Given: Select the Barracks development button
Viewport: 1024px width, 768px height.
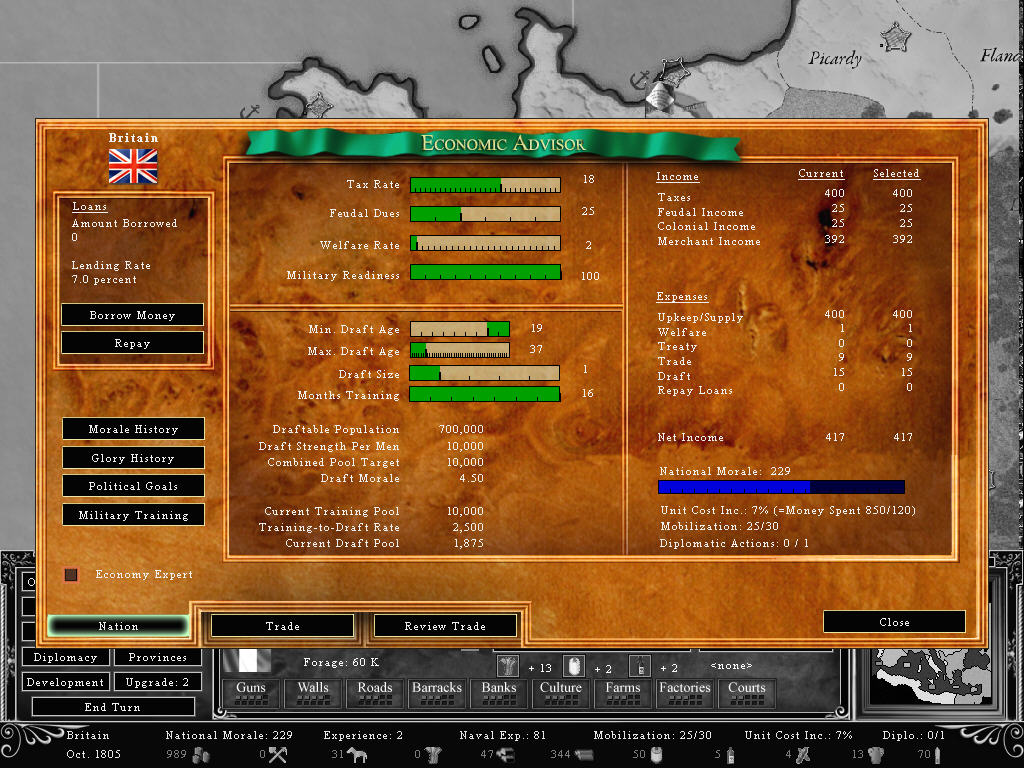Looking at the screenshot, I should click(x=437, y=693).
